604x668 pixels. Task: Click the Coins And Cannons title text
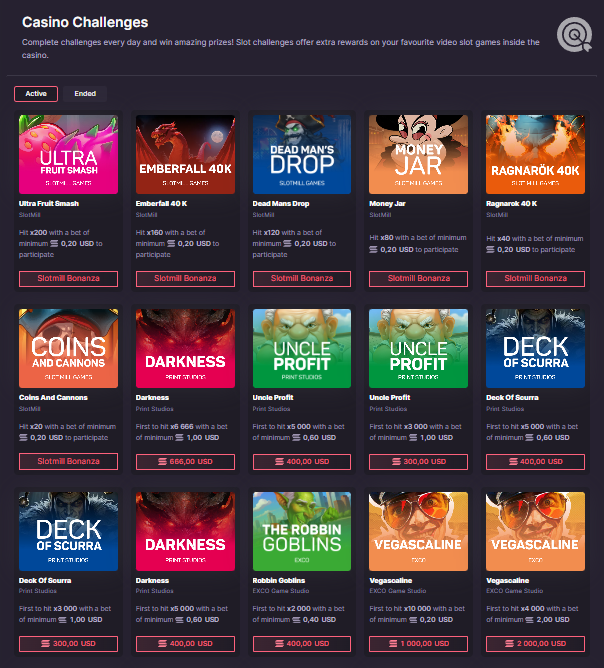53,397
